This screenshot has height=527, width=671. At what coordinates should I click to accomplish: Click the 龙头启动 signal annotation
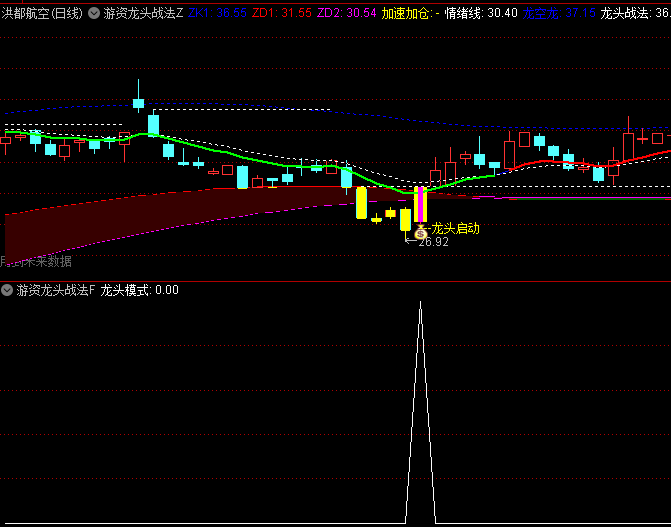(x=455, y=228)
